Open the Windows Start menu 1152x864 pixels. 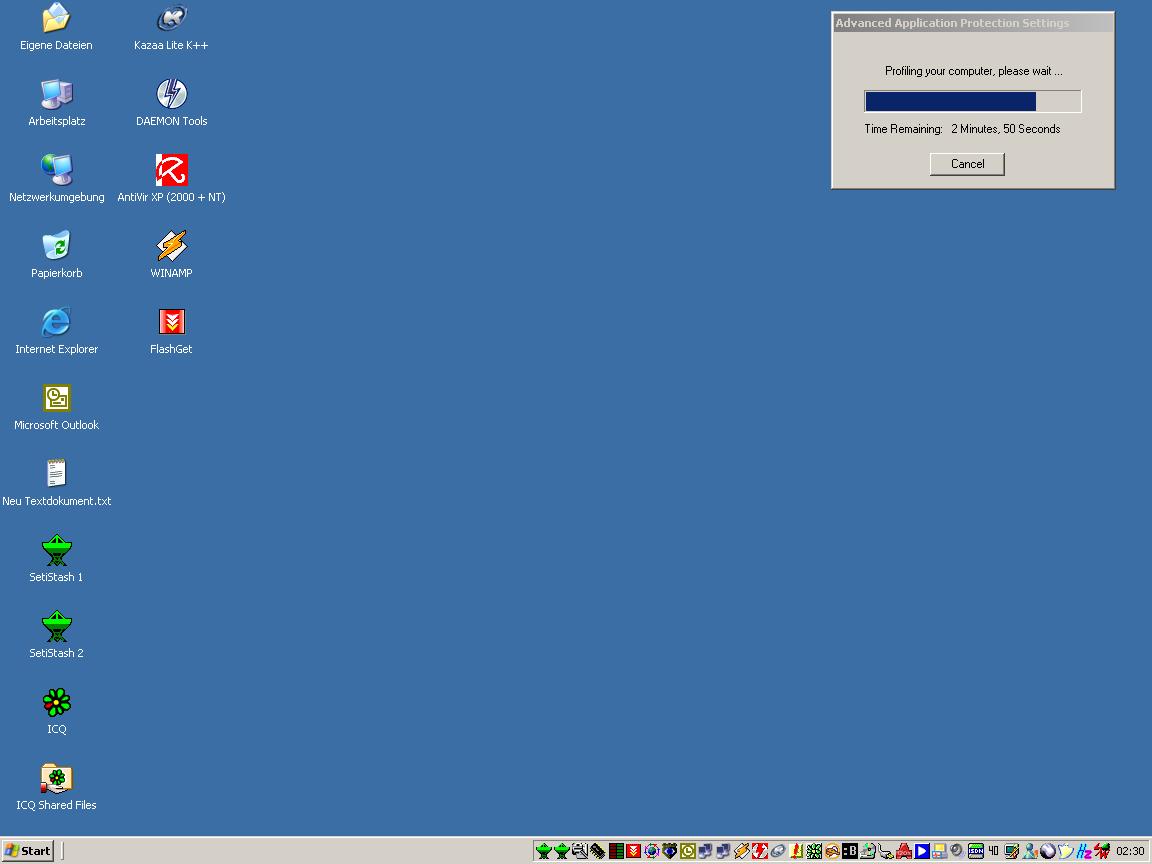28,851
